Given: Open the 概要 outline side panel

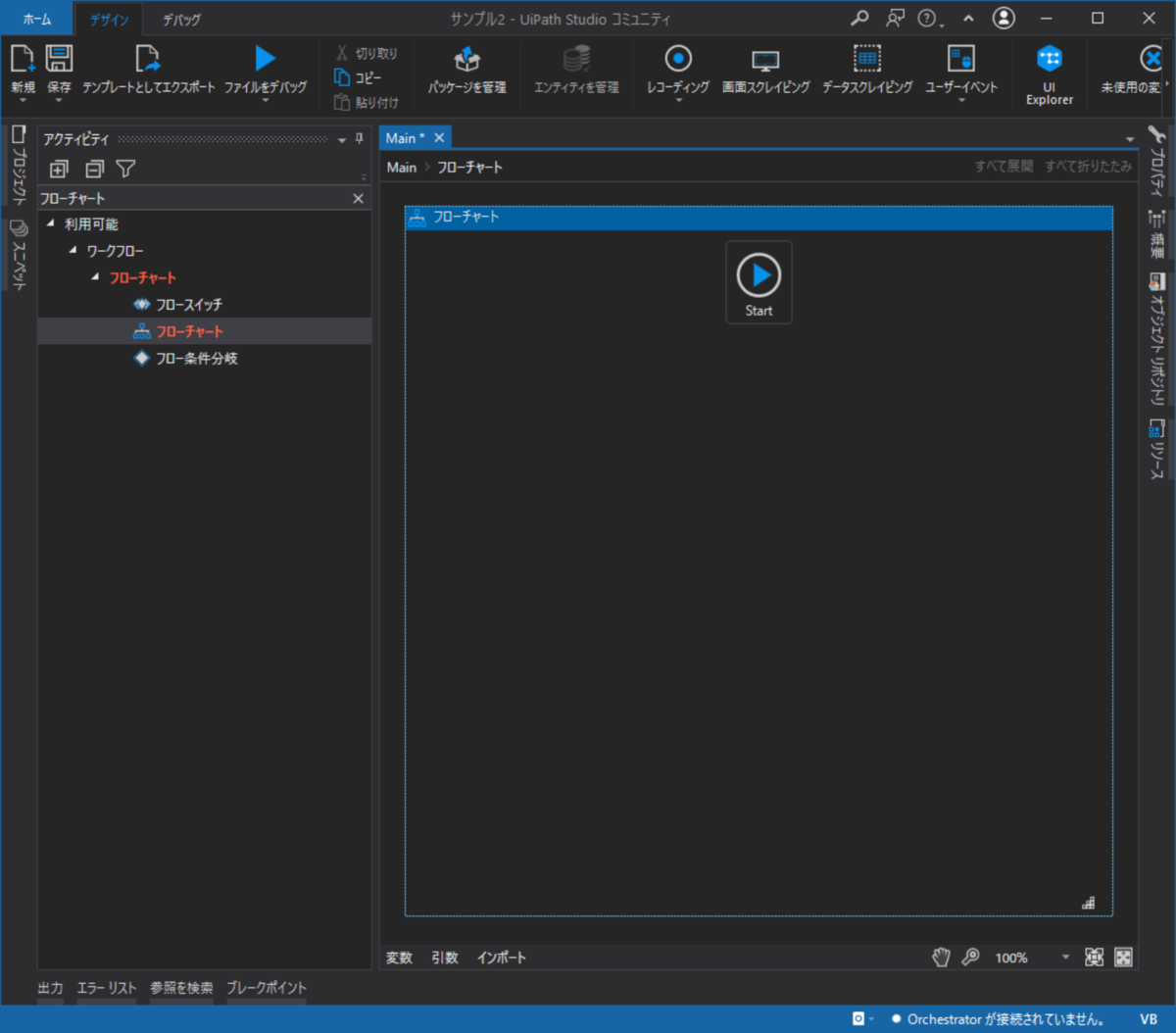Looking at the screenshot, I should tap(1156, 234).
